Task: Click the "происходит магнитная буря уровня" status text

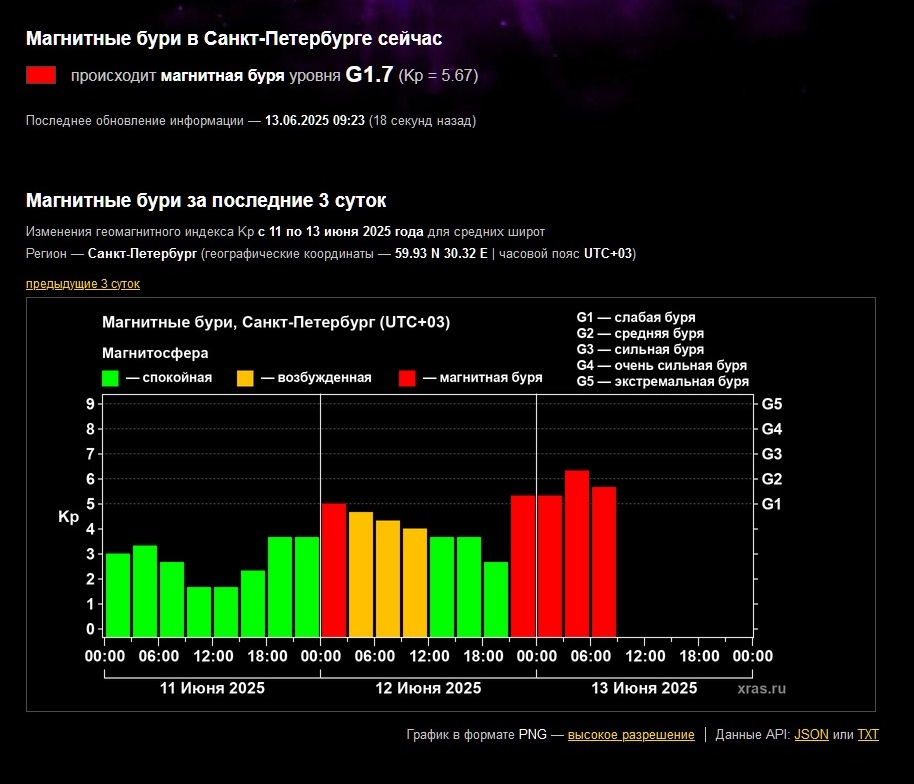Action: (x=206, y=76)
